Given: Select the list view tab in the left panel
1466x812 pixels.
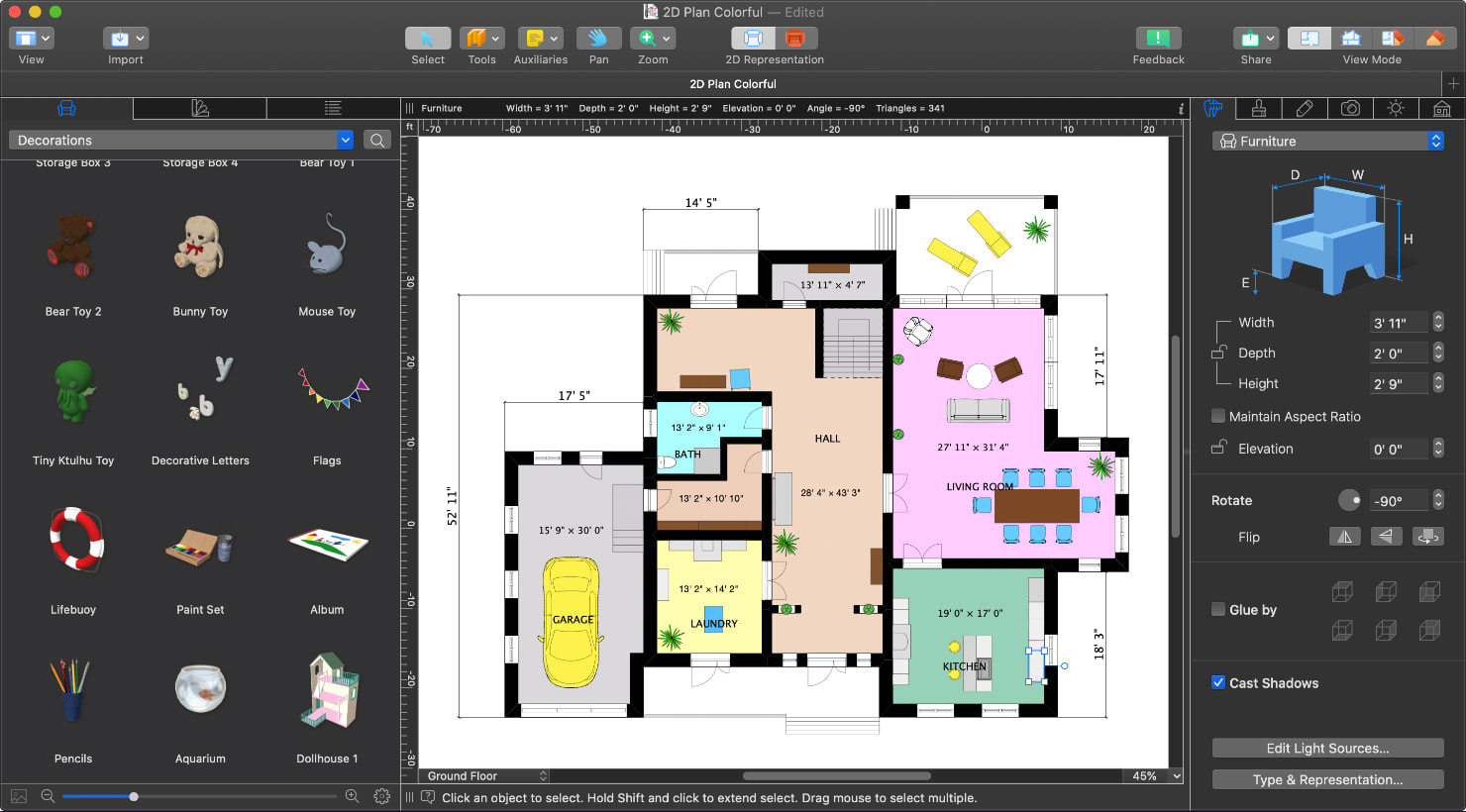Looking at the screenshot, I should pos(332,106).
